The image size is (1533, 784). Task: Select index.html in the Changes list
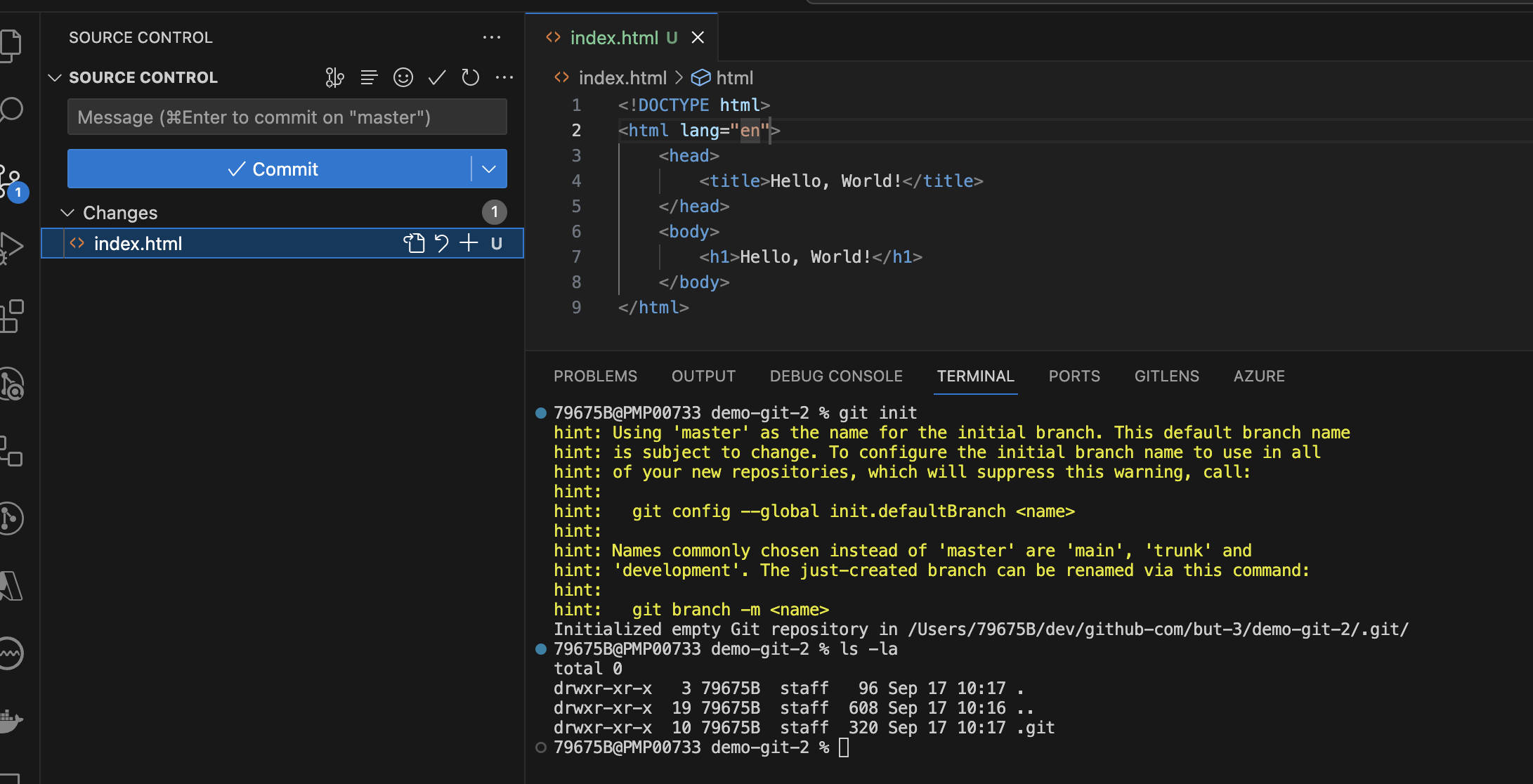[282, 243]
